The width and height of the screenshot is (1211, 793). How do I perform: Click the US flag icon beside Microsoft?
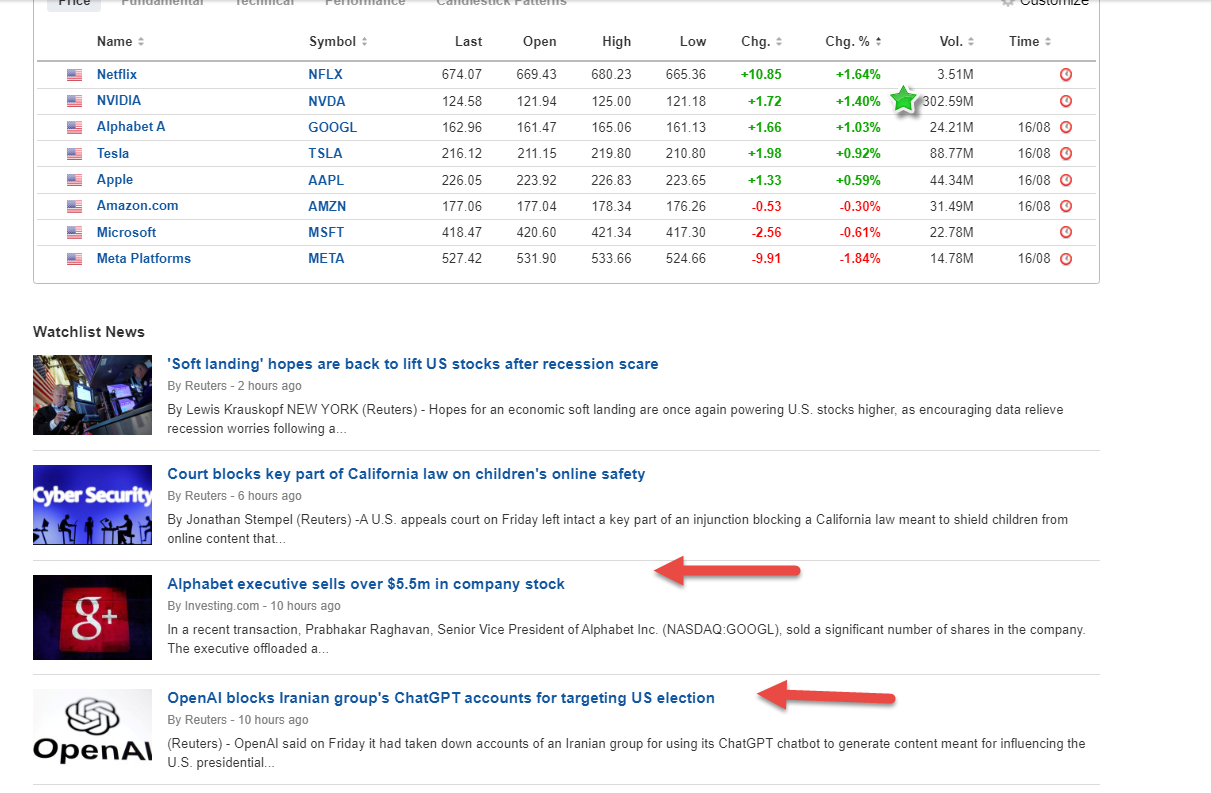tap(74, 233)
